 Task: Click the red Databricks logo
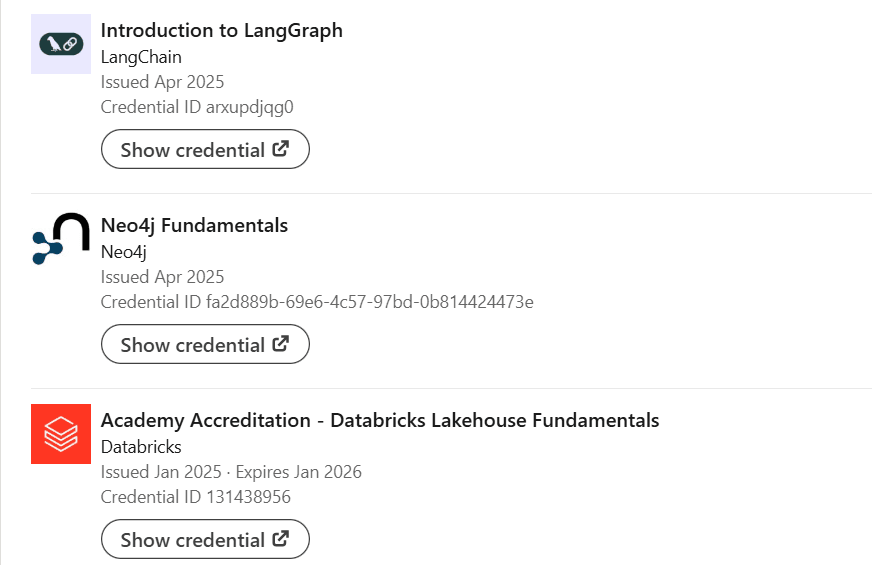click(61, 434)
